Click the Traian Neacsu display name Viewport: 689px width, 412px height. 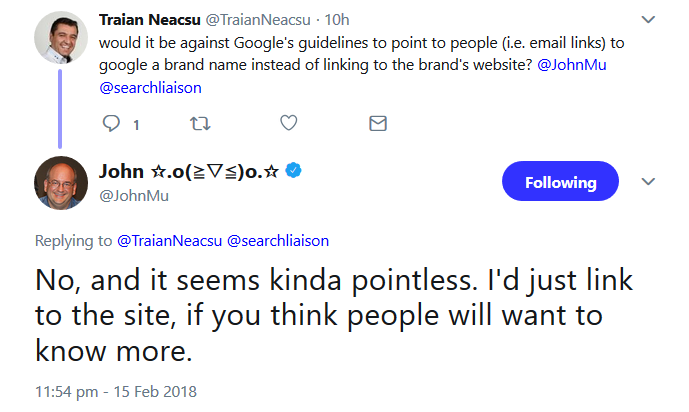coord(150,20)
